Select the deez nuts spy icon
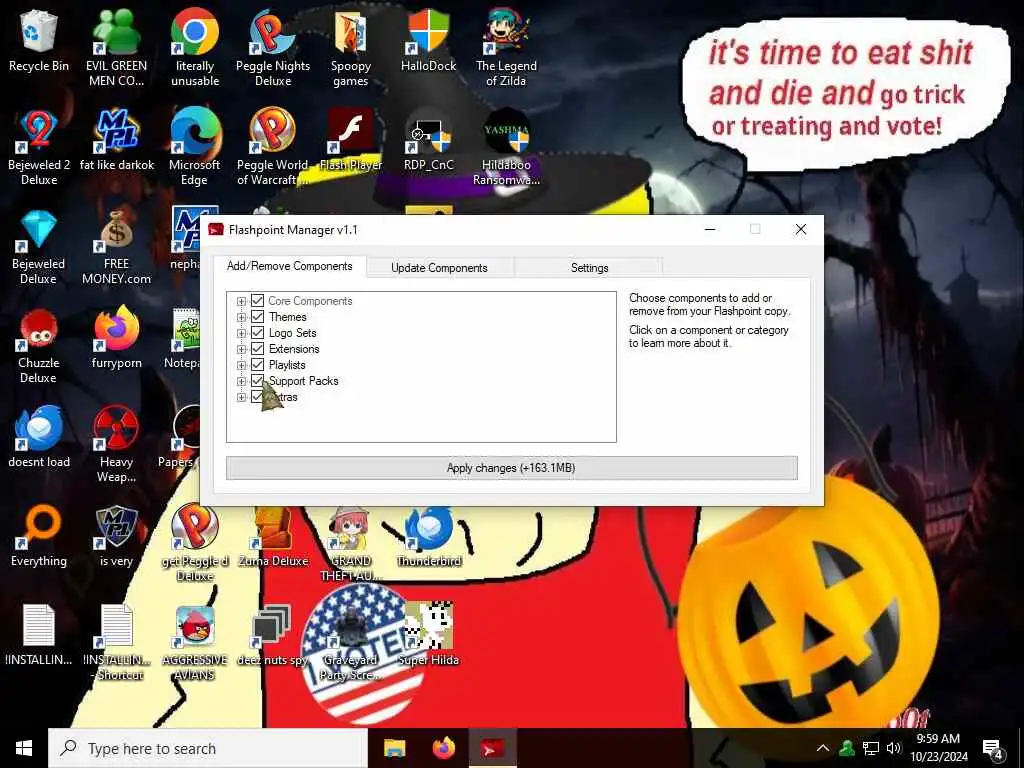 (x=273, y=635)
